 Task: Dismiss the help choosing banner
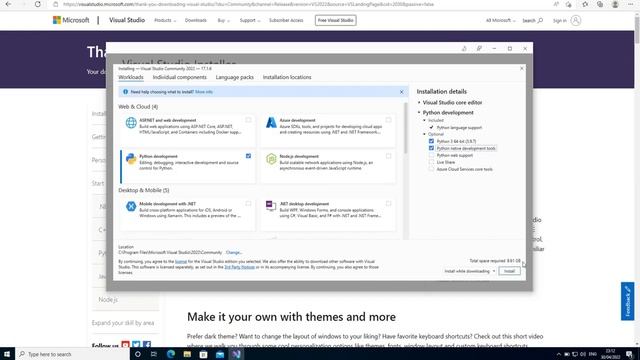coord(402,92)
